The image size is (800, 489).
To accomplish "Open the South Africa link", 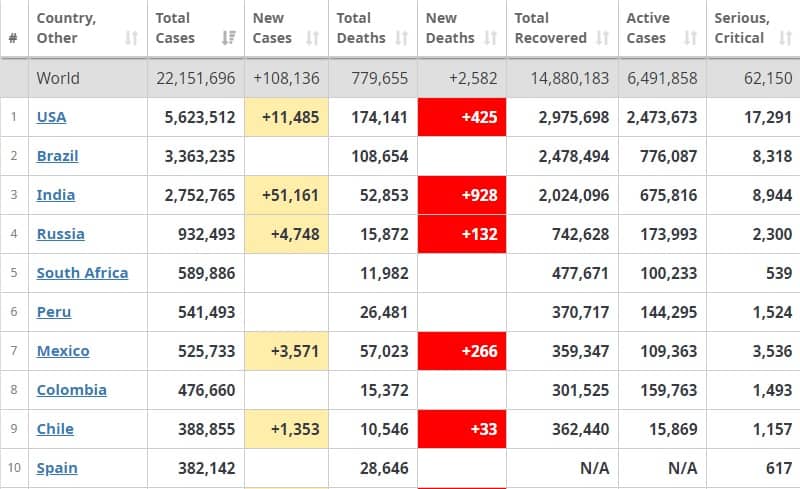I will [x=82, y=273].
